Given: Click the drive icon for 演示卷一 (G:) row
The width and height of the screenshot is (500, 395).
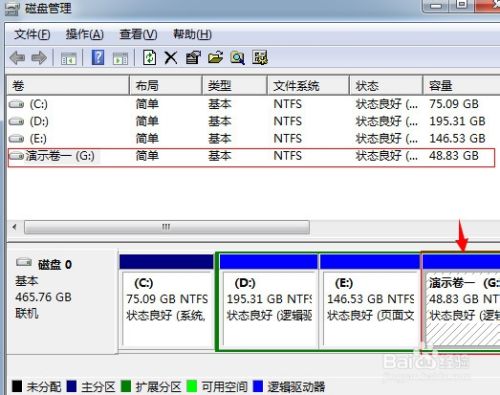Looking at the screenshot, I should click(16, 156).
